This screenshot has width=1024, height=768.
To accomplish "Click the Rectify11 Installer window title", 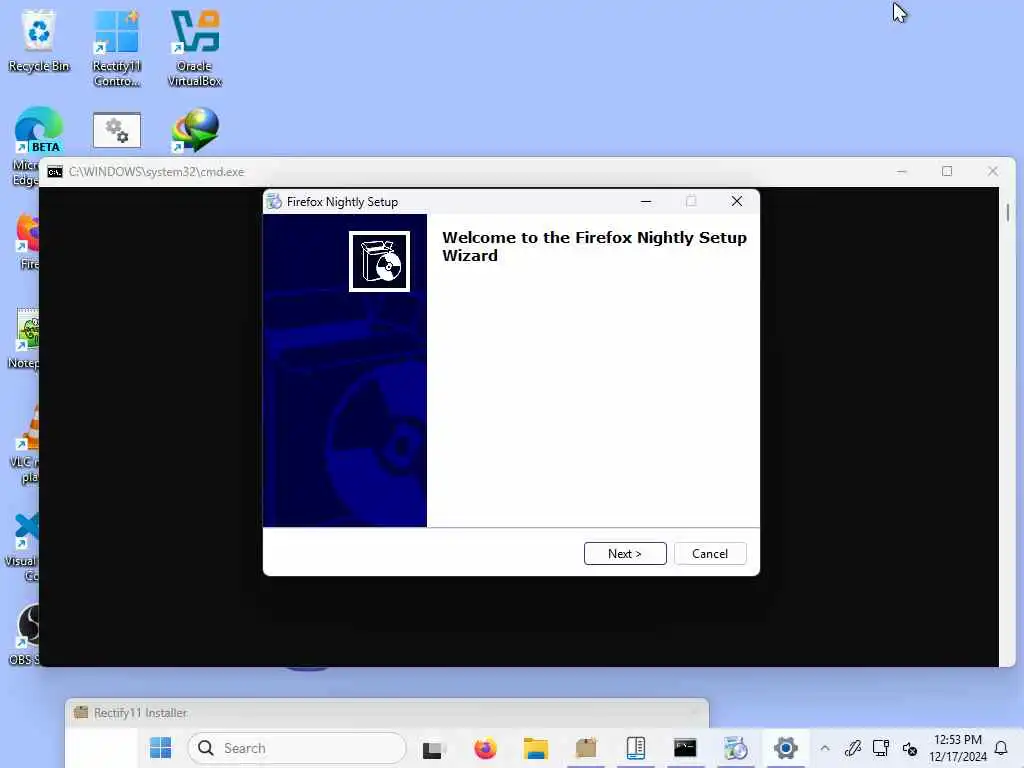I will 140,712.
